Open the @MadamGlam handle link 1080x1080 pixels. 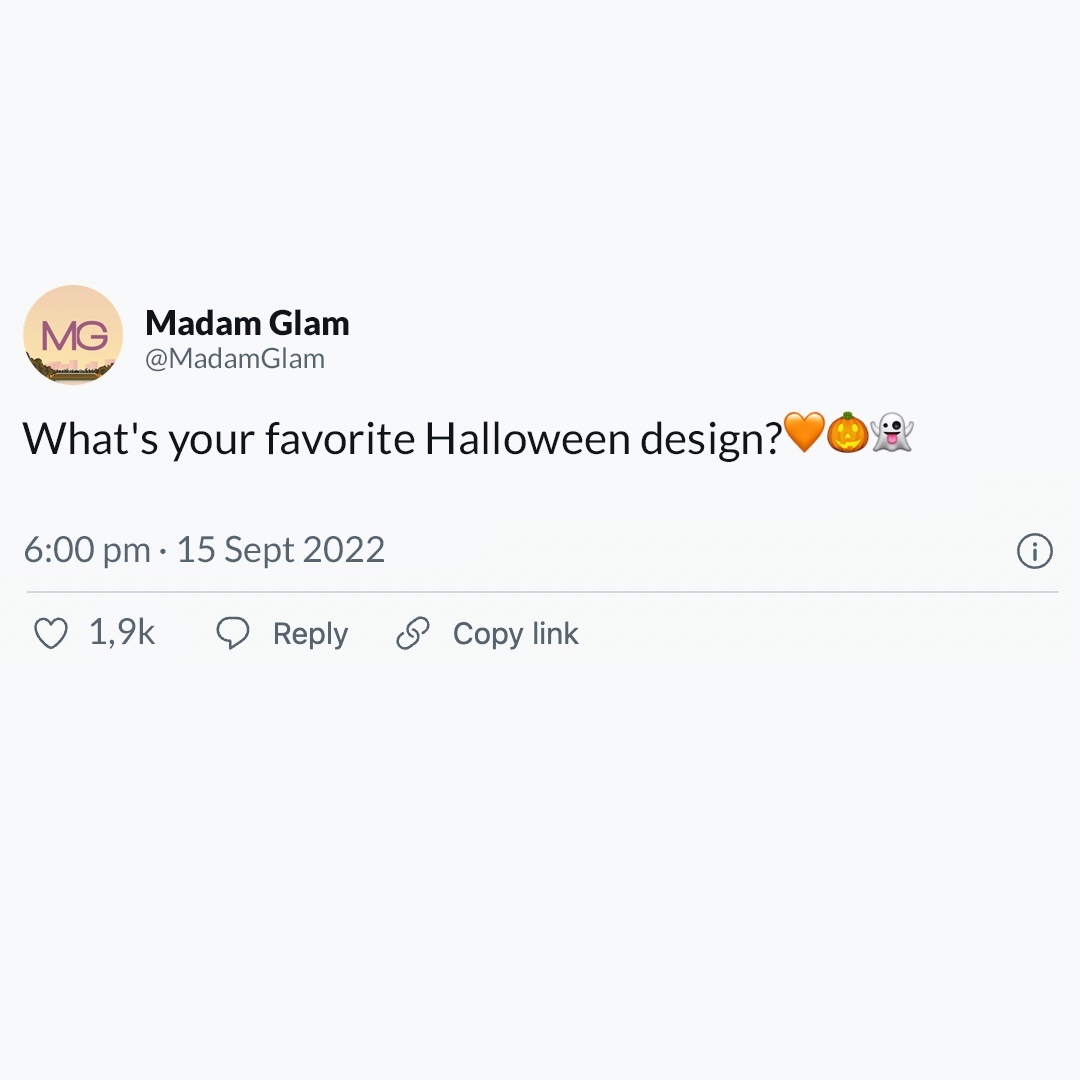click(x=235, y=359)
